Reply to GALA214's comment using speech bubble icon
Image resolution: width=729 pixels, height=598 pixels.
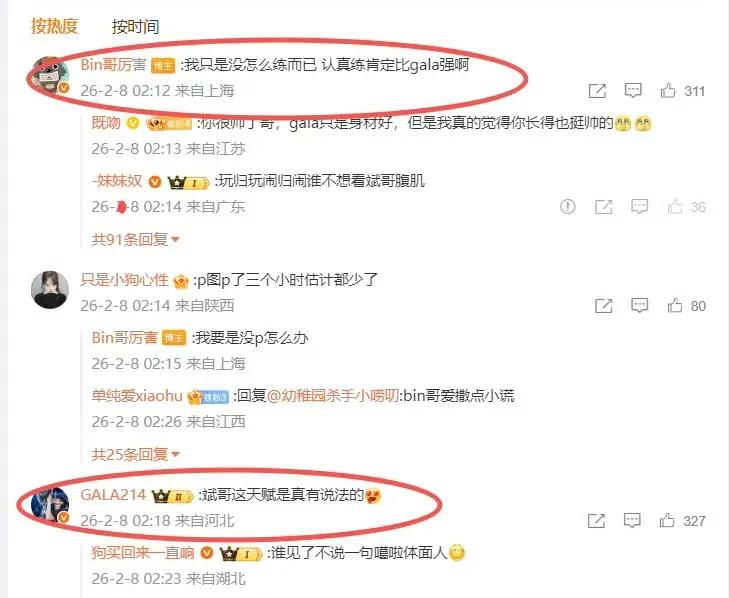632,520
